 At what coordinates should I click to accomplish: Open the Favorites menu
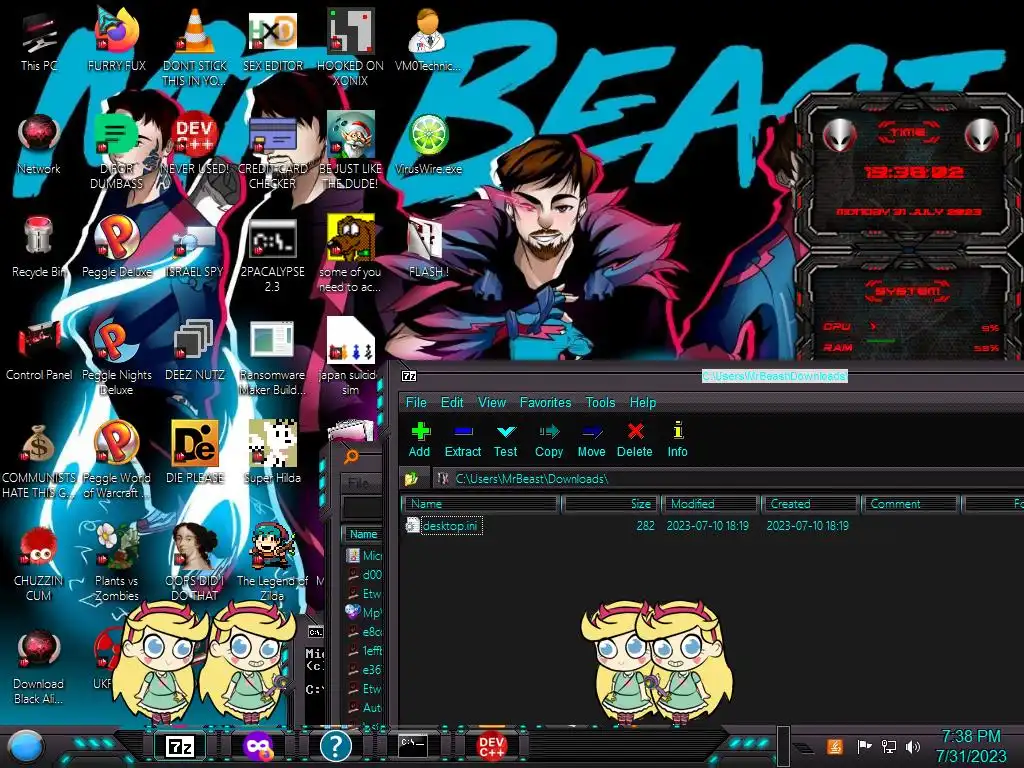pyautogui.click(x=545, y=402)
